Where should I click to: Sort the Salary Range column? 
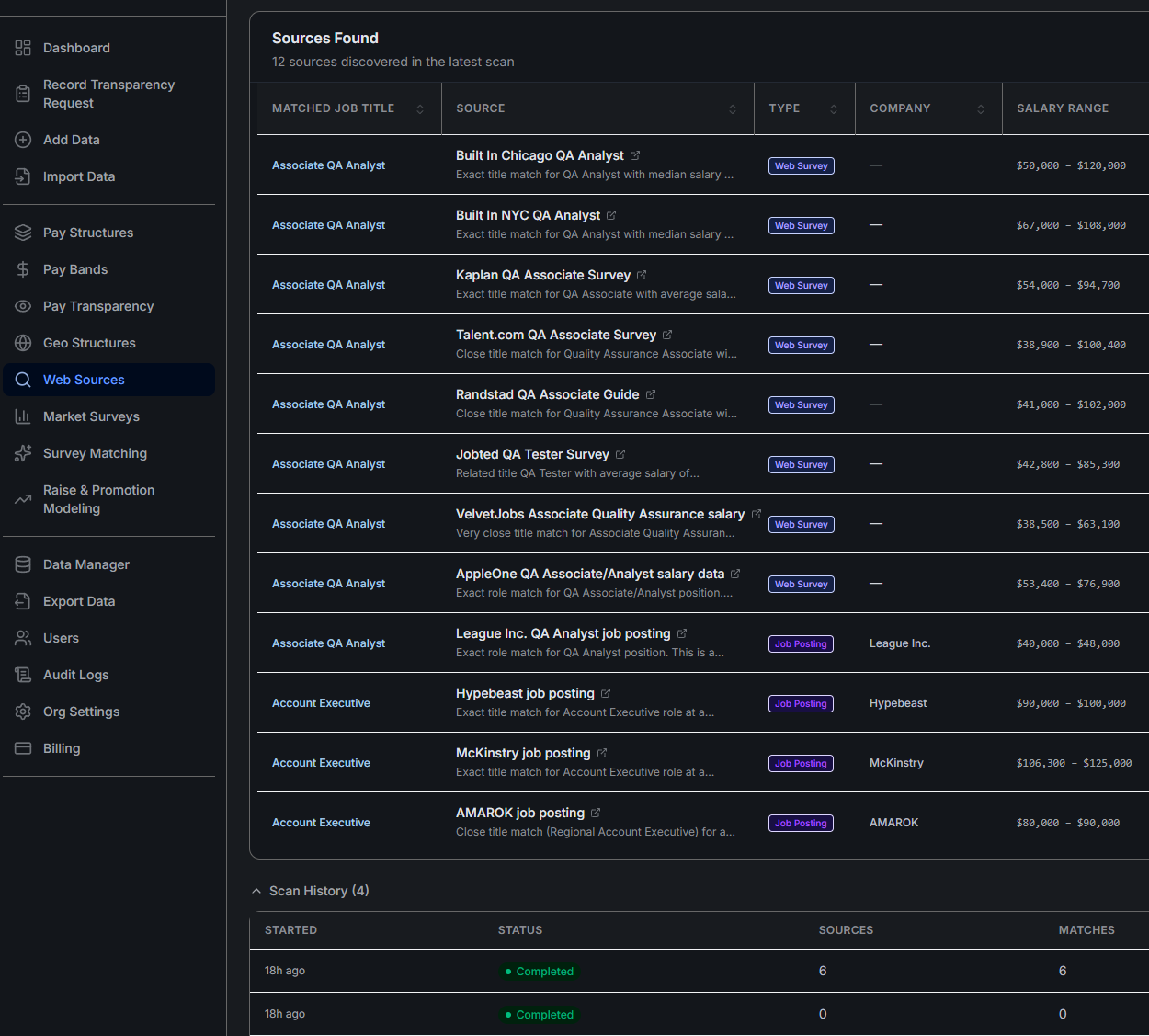tap(1063, 108)
